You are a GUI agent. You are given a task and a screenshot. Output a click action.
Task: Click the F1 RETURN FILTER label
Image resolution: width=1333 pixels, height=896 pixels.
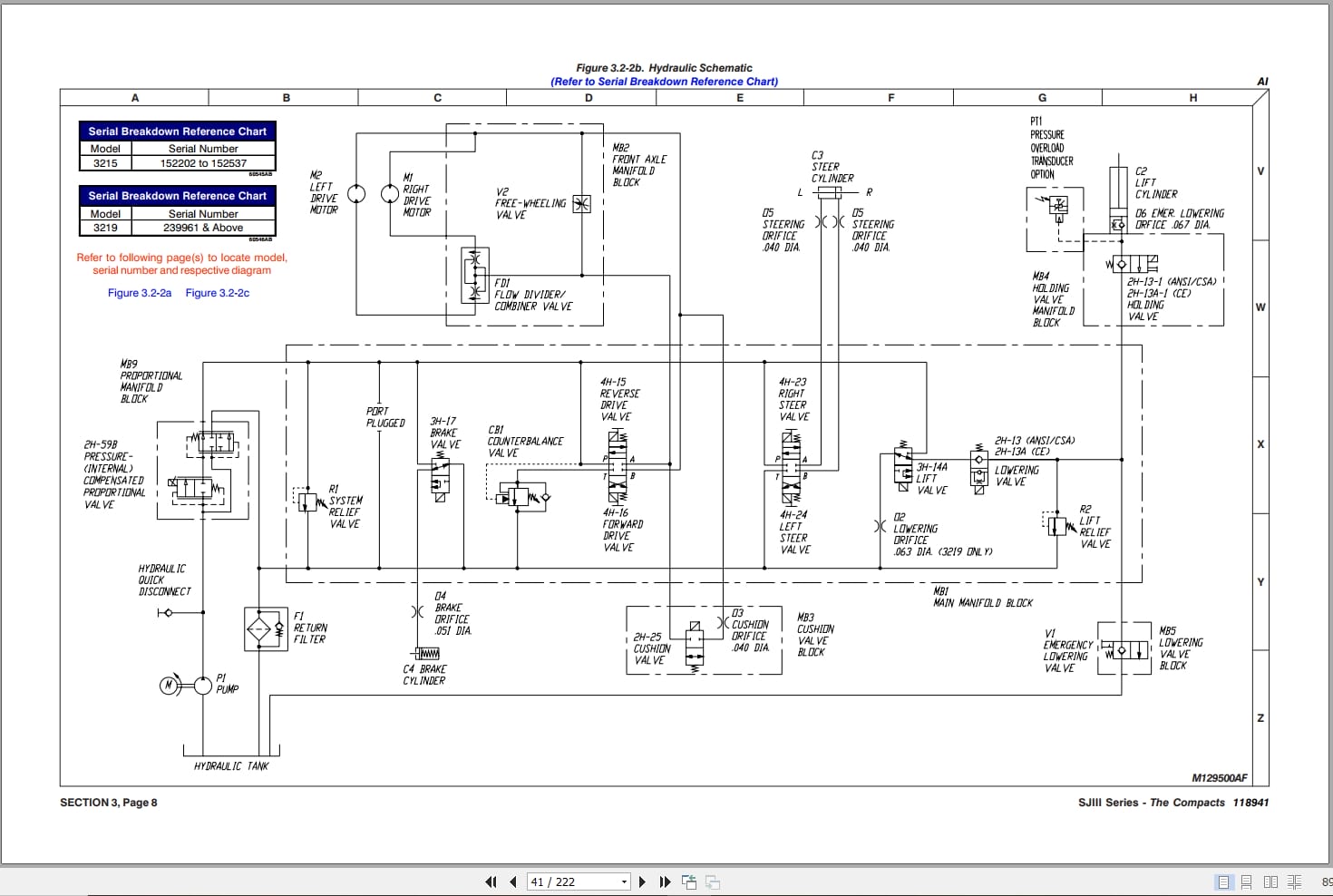[310, 628]
